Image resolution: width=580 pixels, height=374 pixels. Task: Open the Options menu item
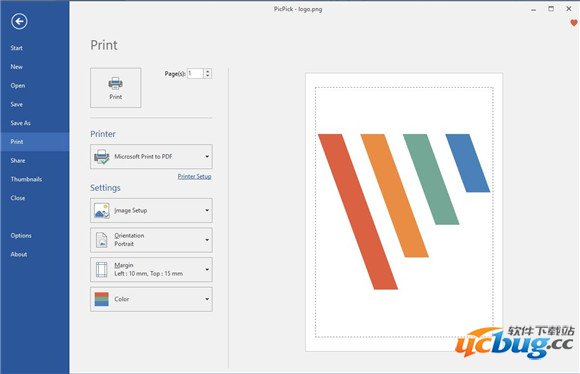(x=21, y=235)
